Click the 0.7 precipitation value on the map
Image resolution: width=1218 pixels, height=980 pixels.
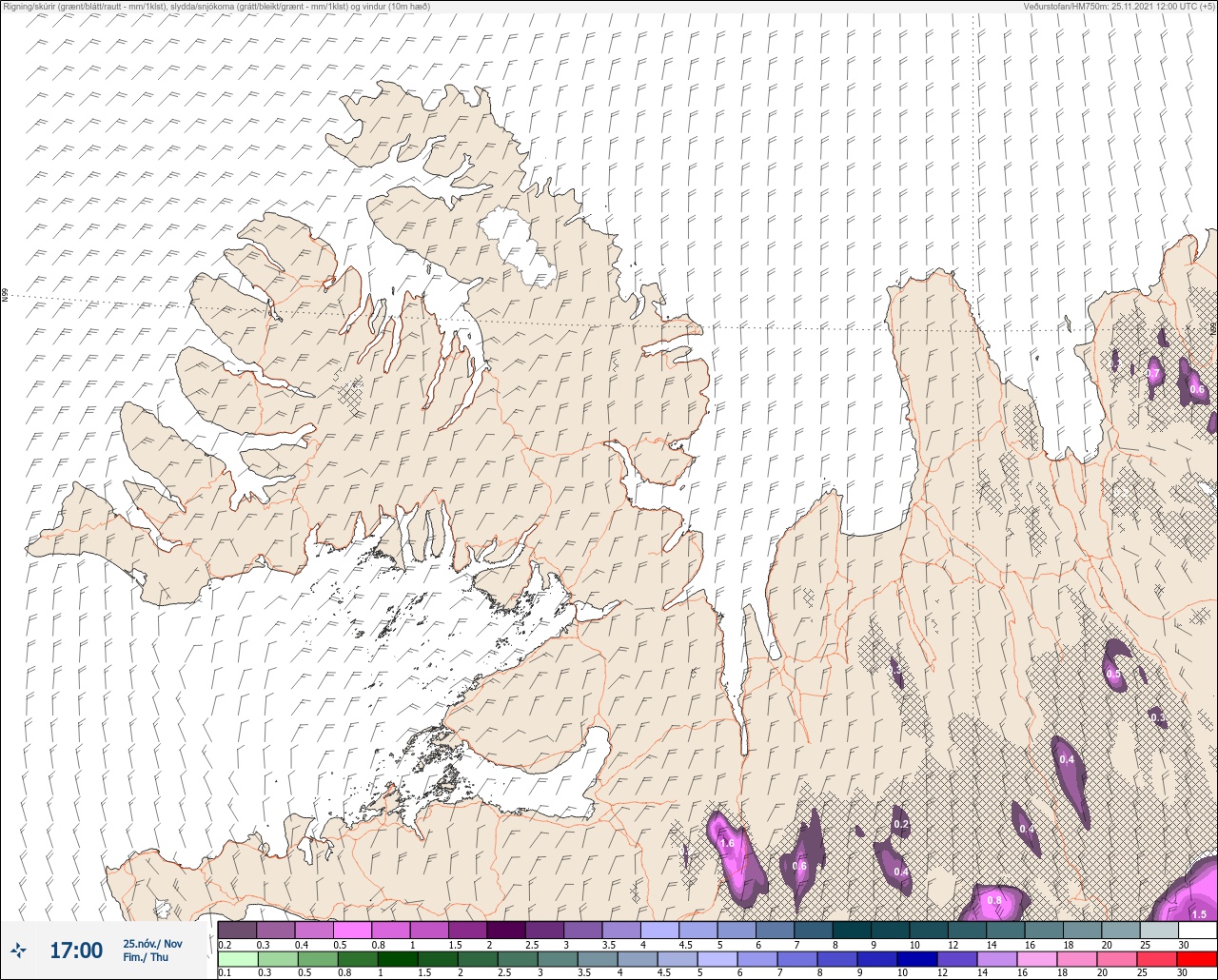point(1153,374)
